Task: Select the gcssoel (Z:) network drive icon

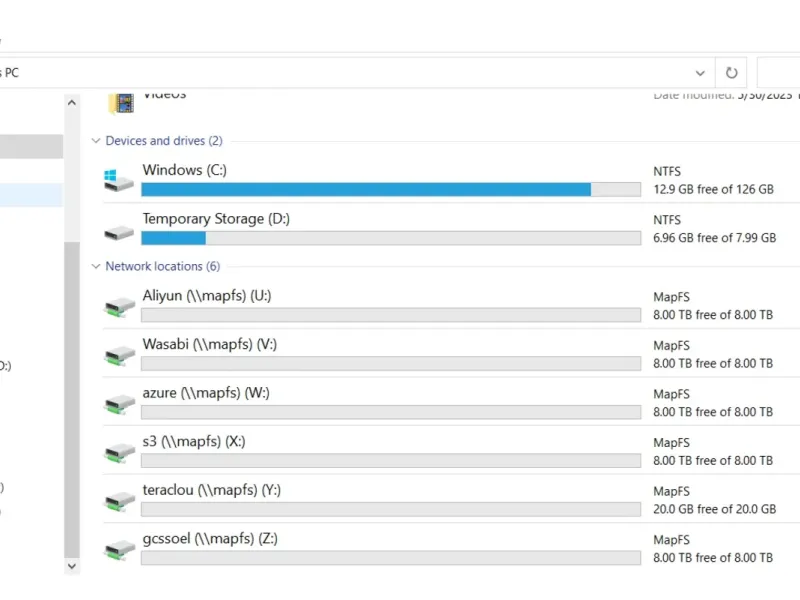Action: point(120,549)
